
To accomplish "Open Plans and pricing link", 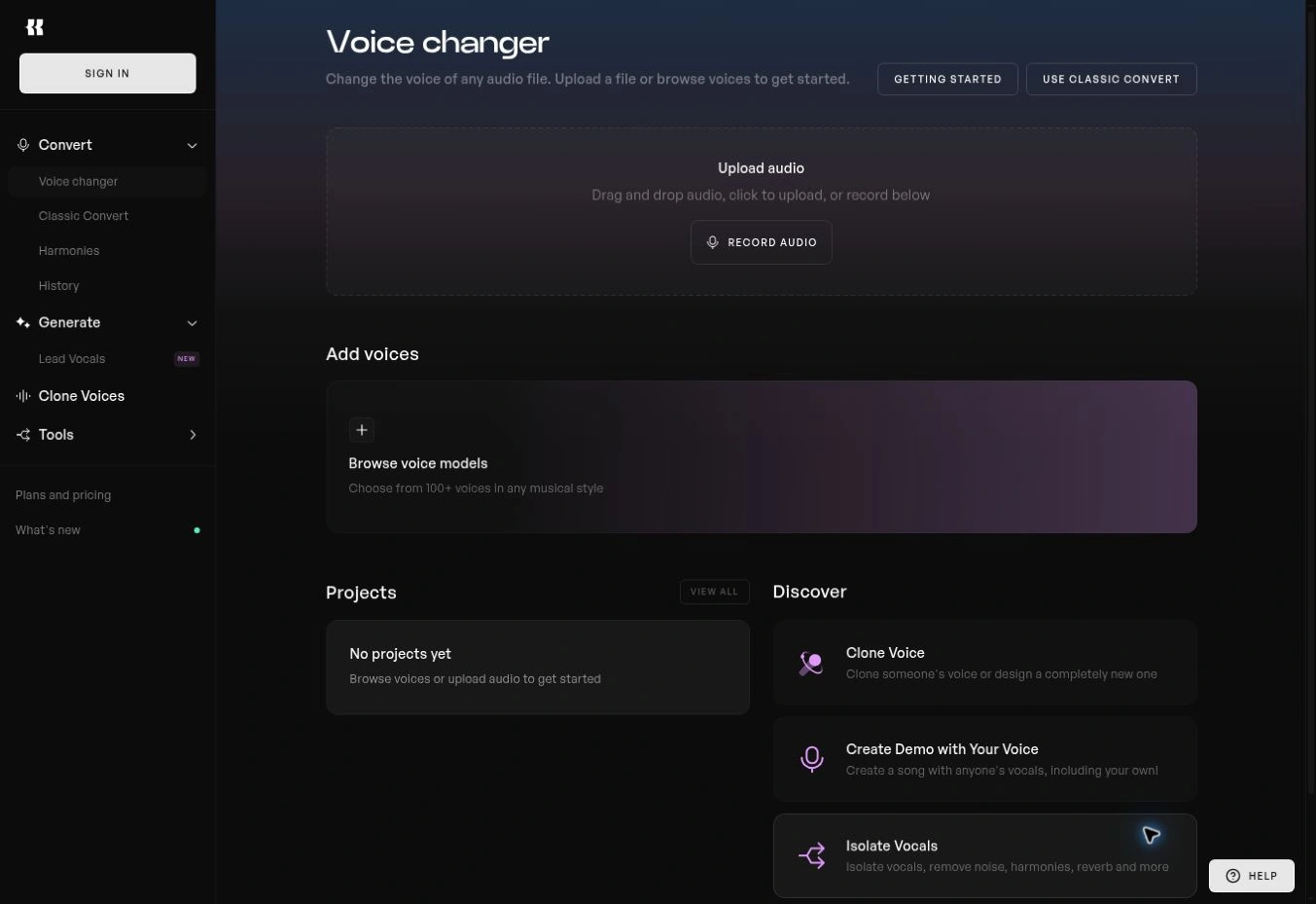I will [x=63, y=495].
